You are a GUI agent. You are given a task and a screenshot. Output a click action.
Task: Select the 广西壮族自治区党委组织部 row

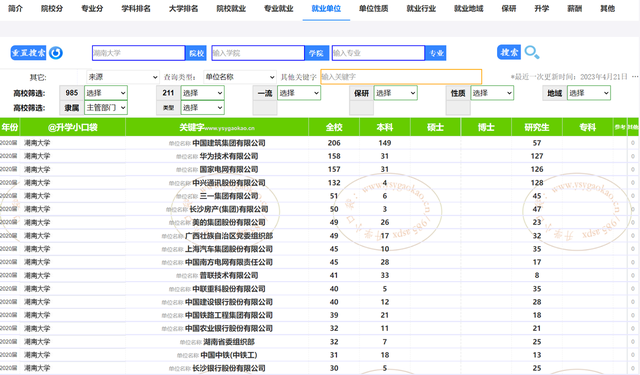coord(320,235)
